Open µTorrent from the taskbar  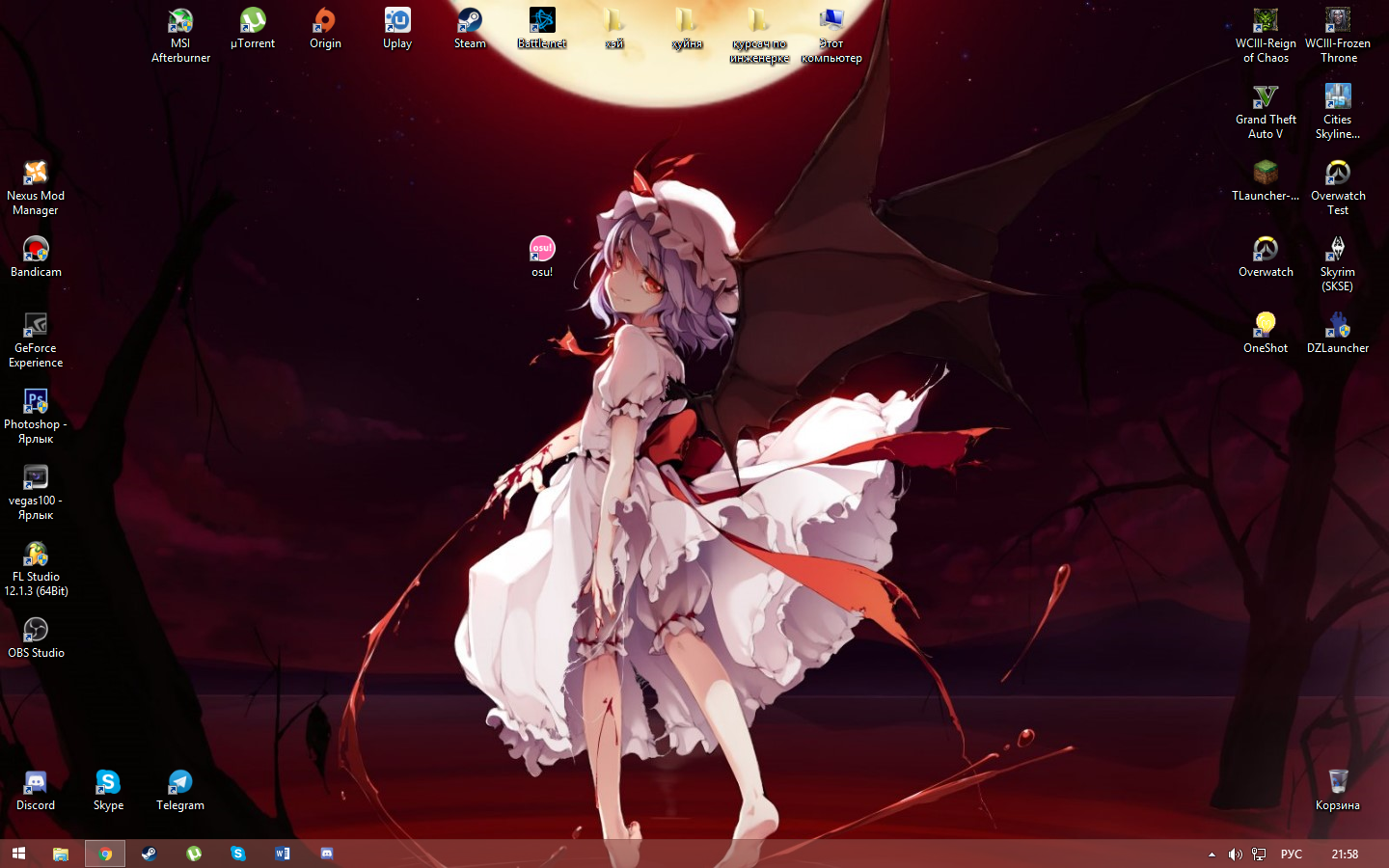pyautogui.click(x=194, y=854)
